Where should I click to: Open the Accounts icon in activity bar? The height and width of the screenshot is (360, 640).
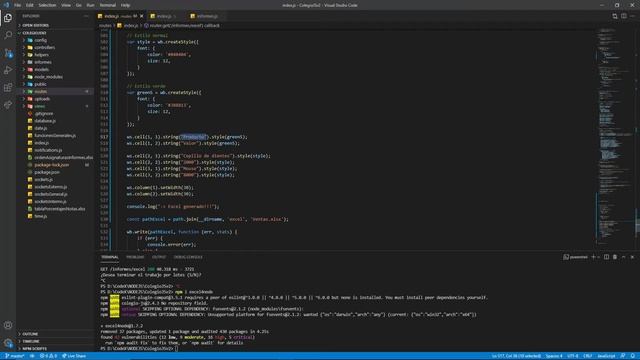[x=8, y=325]
